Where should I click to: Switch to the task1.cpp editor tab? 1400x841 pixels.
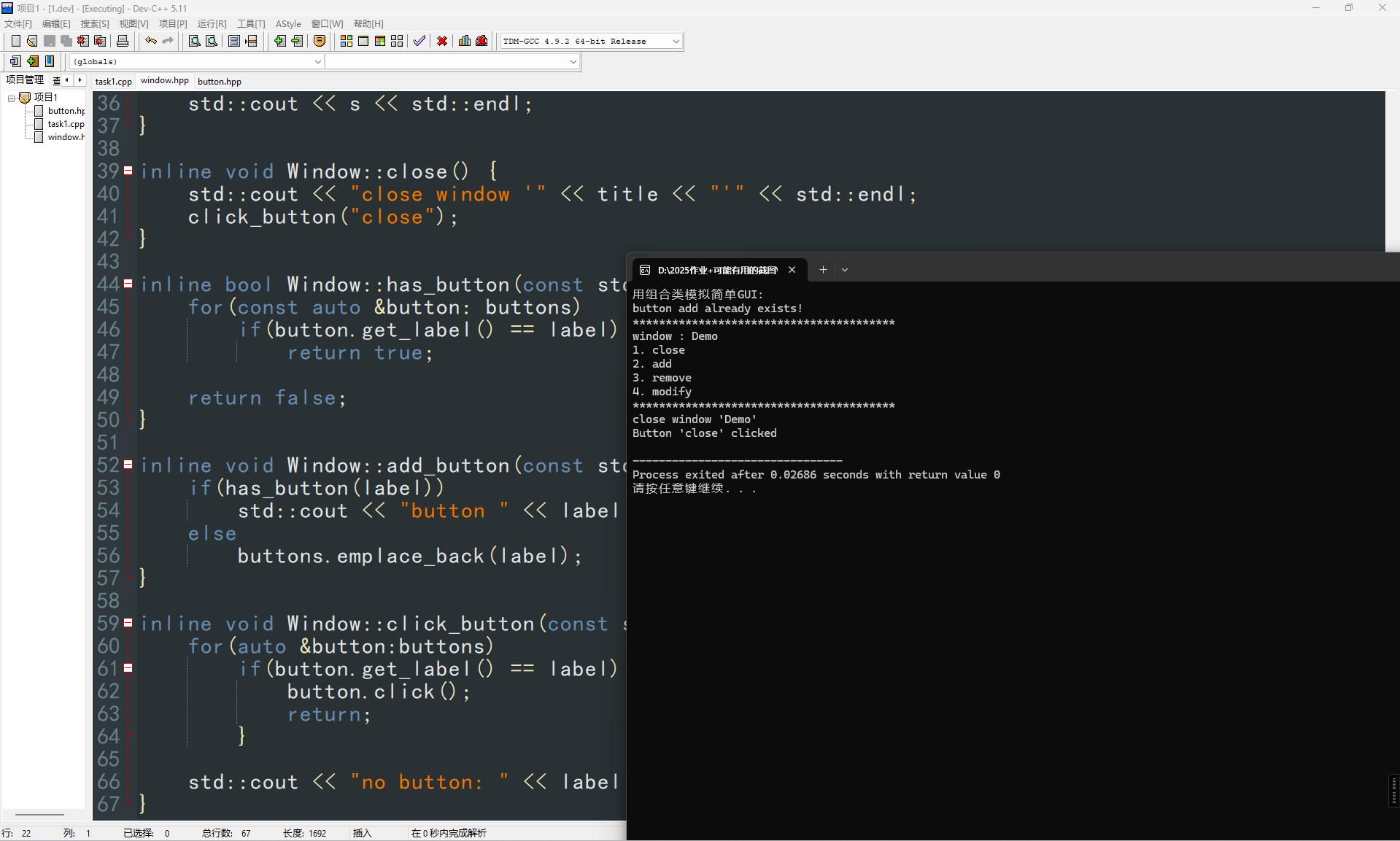point(114,82)
